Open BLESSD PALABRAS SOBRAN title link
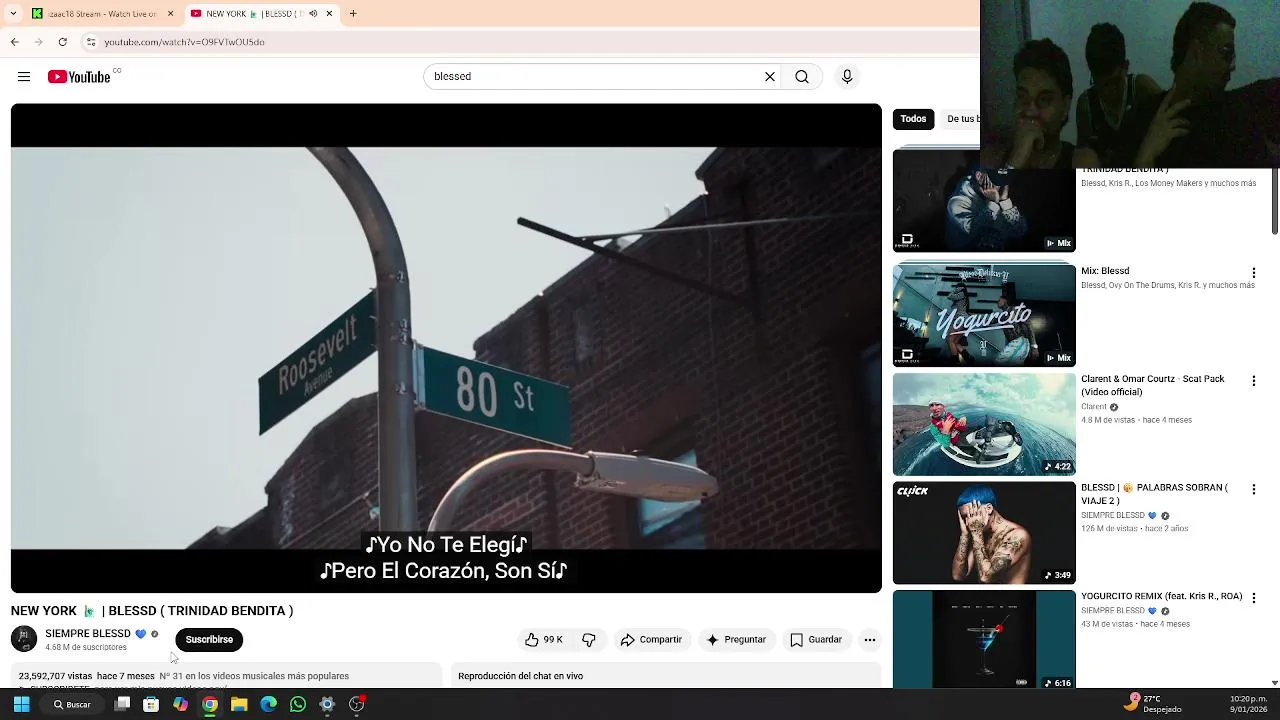 1154,494
